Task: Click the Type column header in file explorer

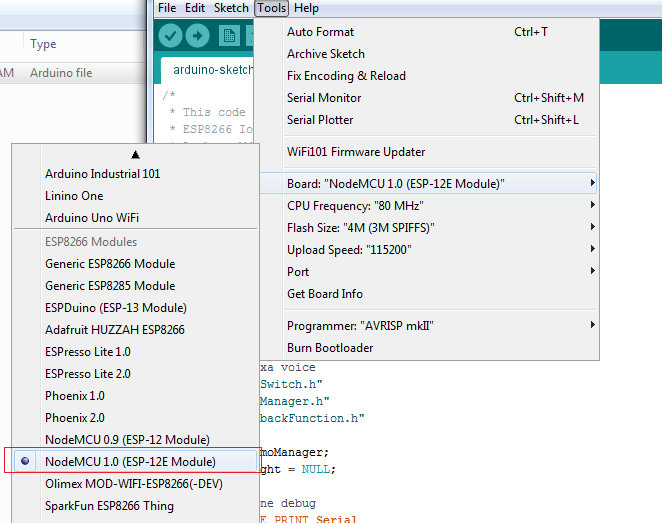Action: coord(43,44)
